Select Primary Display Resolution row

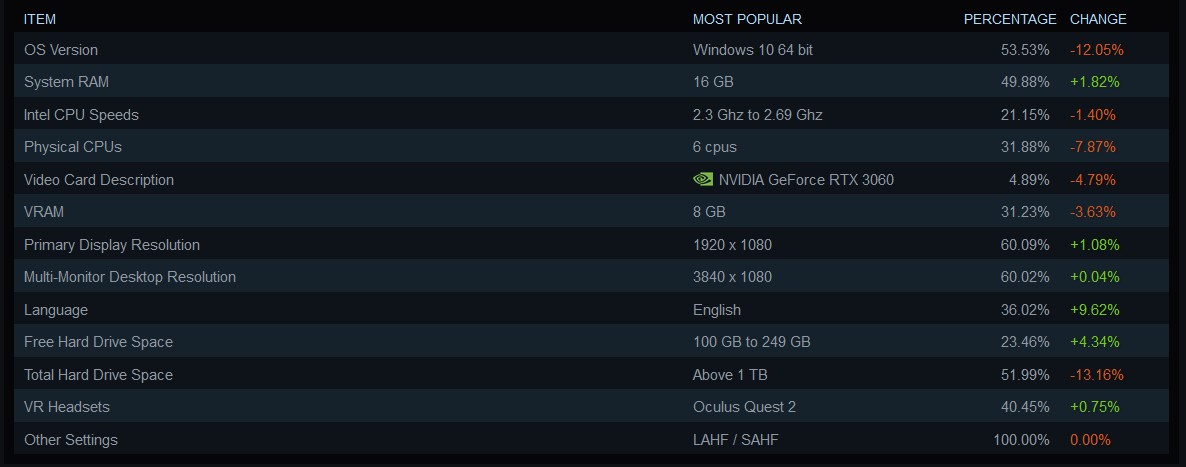pyautogui.click(x=591, y=244)
